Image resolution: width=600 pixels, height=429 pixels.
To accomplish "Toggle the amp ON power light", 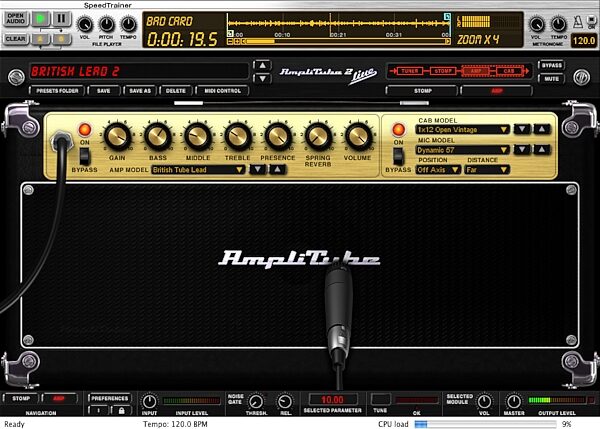I will pos(85,130).
